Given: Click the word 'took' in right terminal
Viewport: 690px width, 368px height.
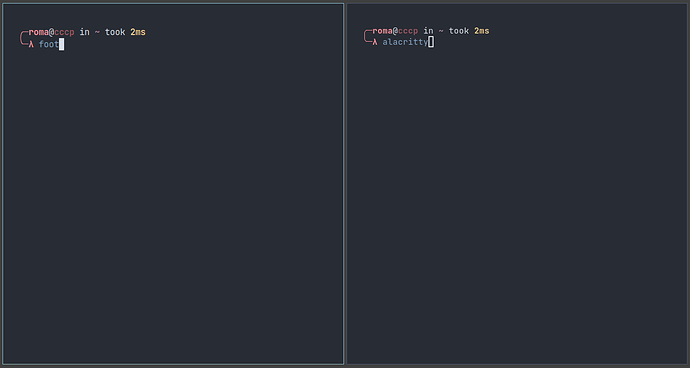Looking at the screenshot, I should (459, 31).
